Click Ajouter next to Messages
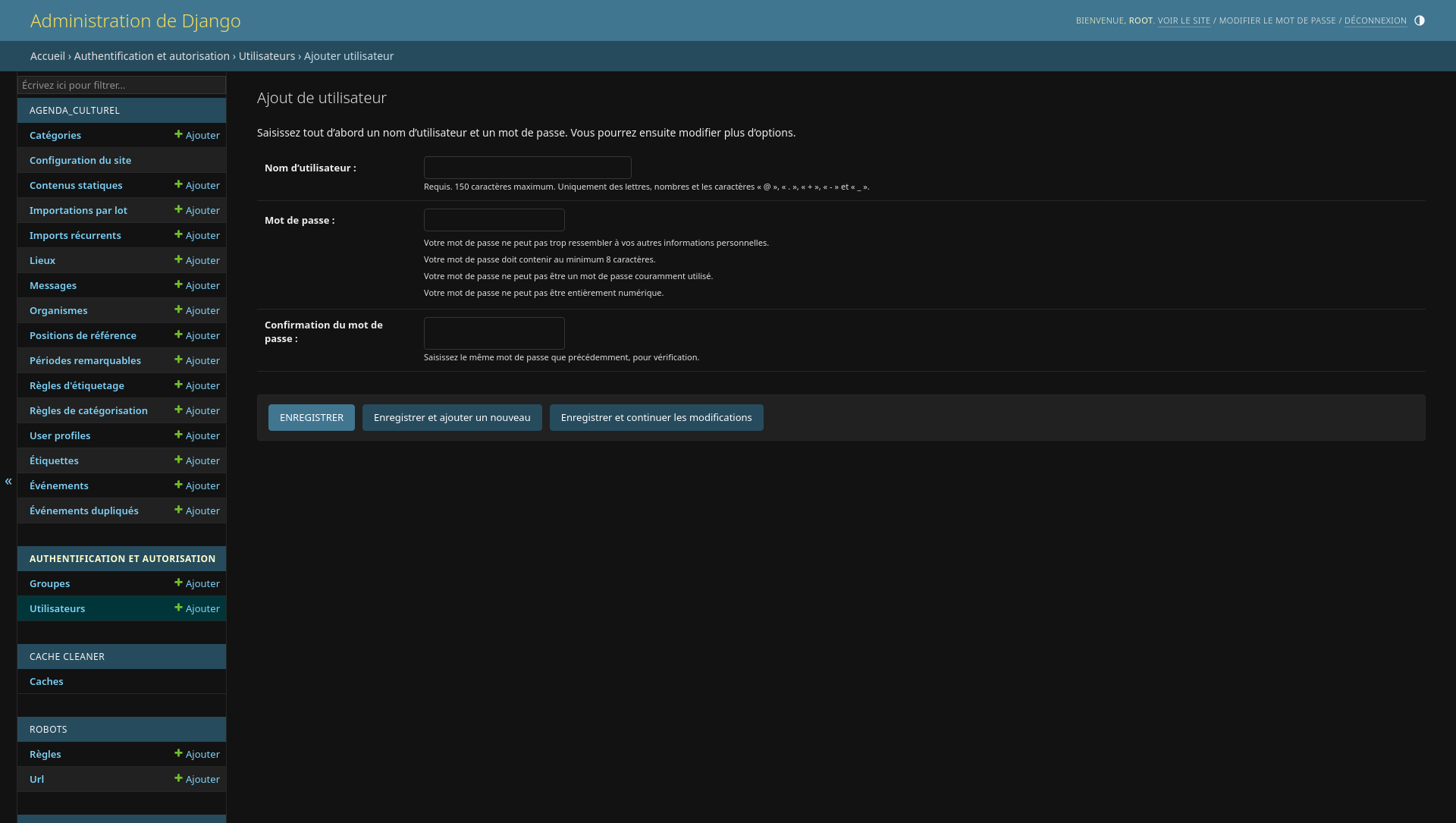 tap(197, 285)
